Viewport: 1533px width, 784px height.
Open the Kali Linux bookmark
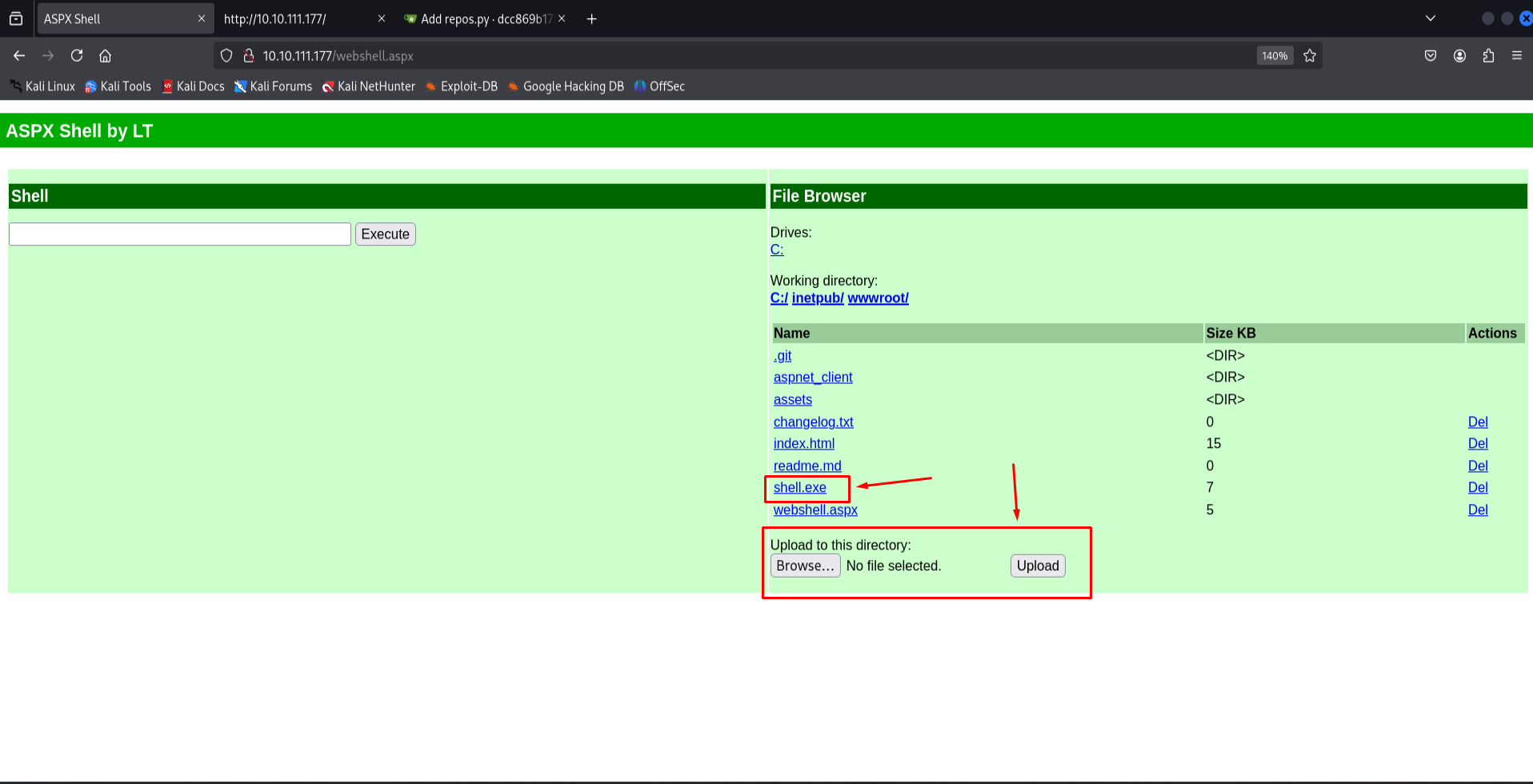click(x=43, y=86)
